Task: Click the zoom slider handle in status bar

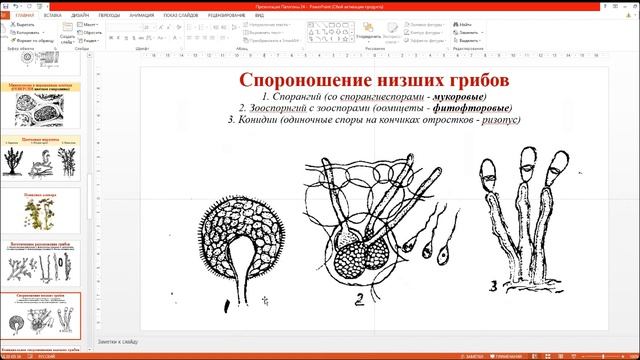Action: (x=603, y=356)
